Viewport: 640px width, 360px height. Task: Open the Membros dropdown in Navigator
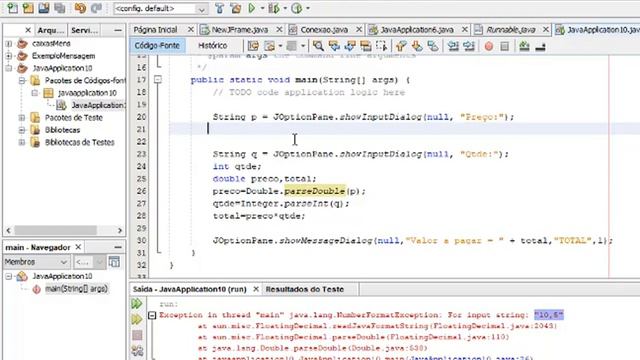pos(36,262)
